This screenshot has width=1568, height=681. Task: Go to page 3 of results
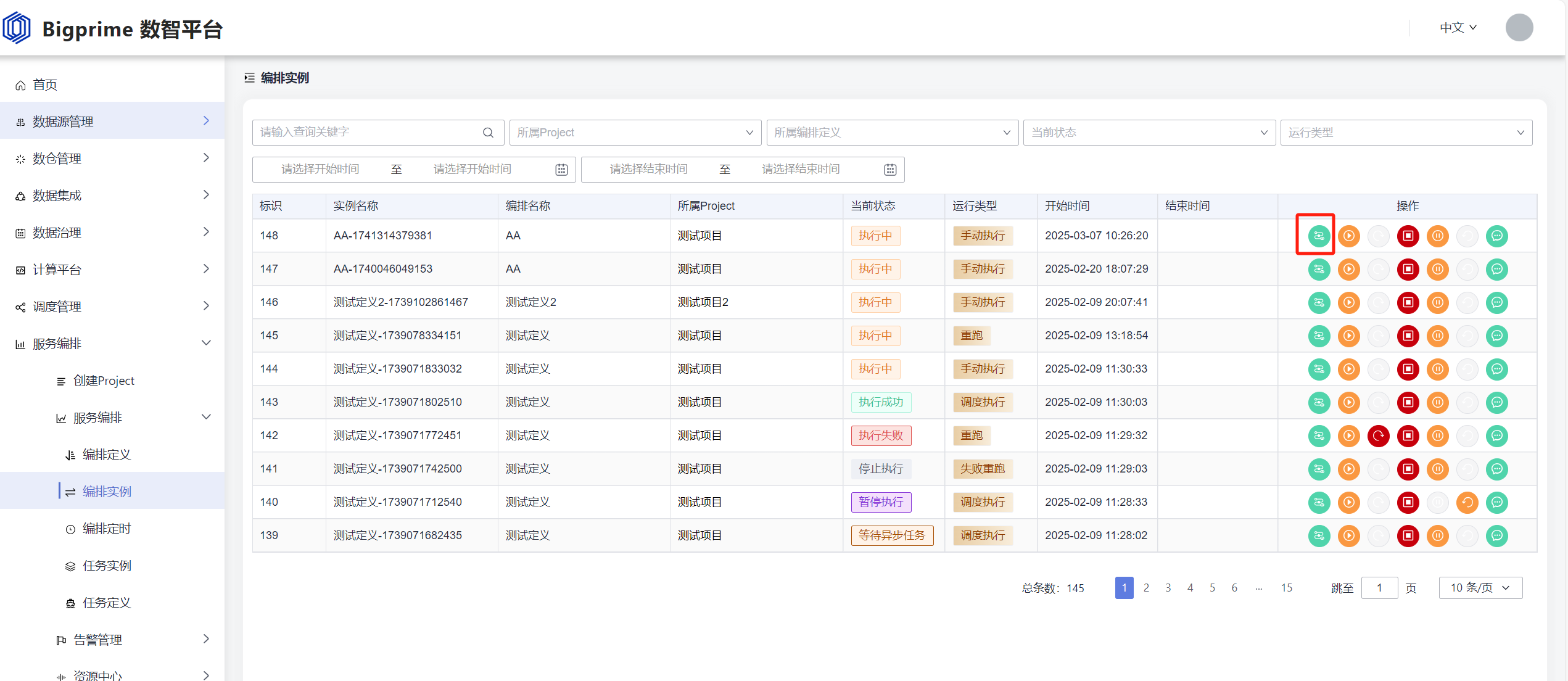[1168, 588]
